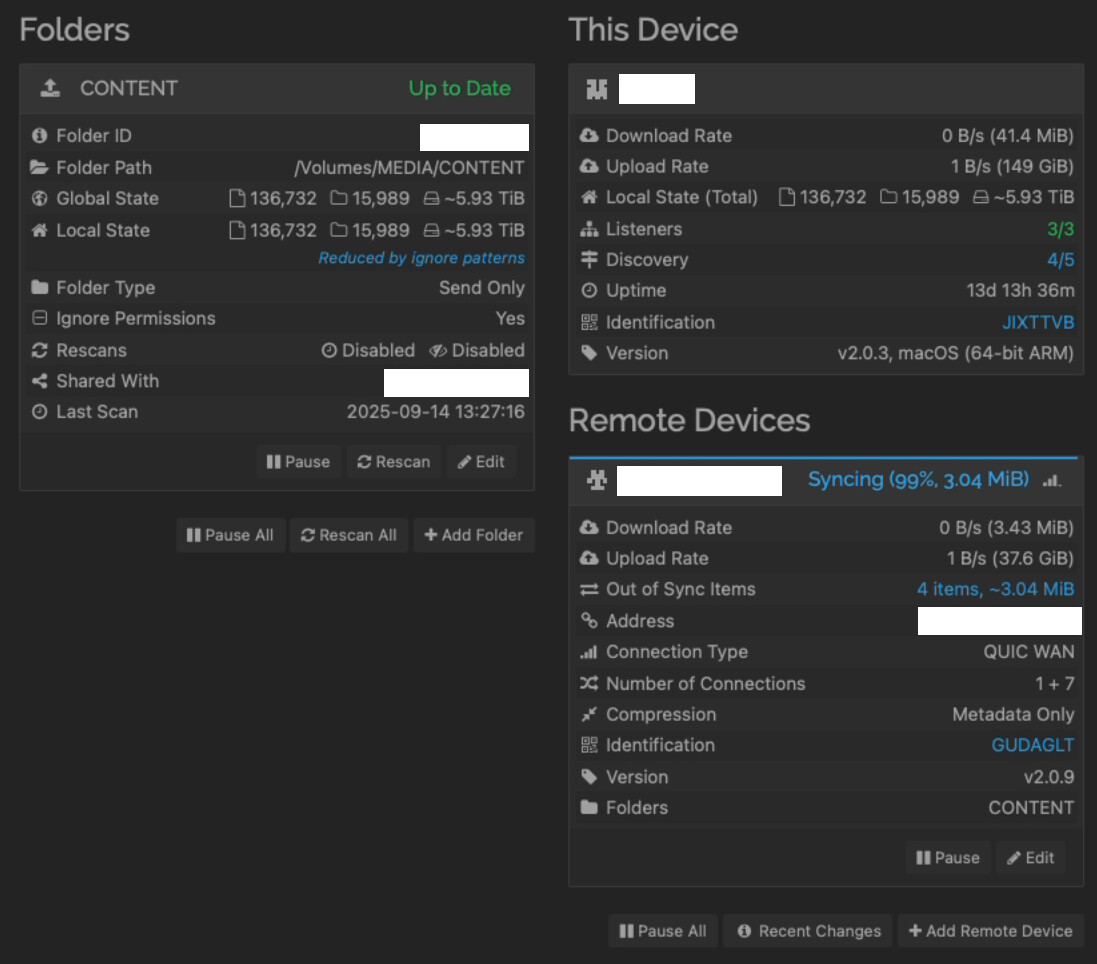1097x964 pixels.
Task: Click the Reduced by ignore patterns link
Action: click(x=421, y=258)
